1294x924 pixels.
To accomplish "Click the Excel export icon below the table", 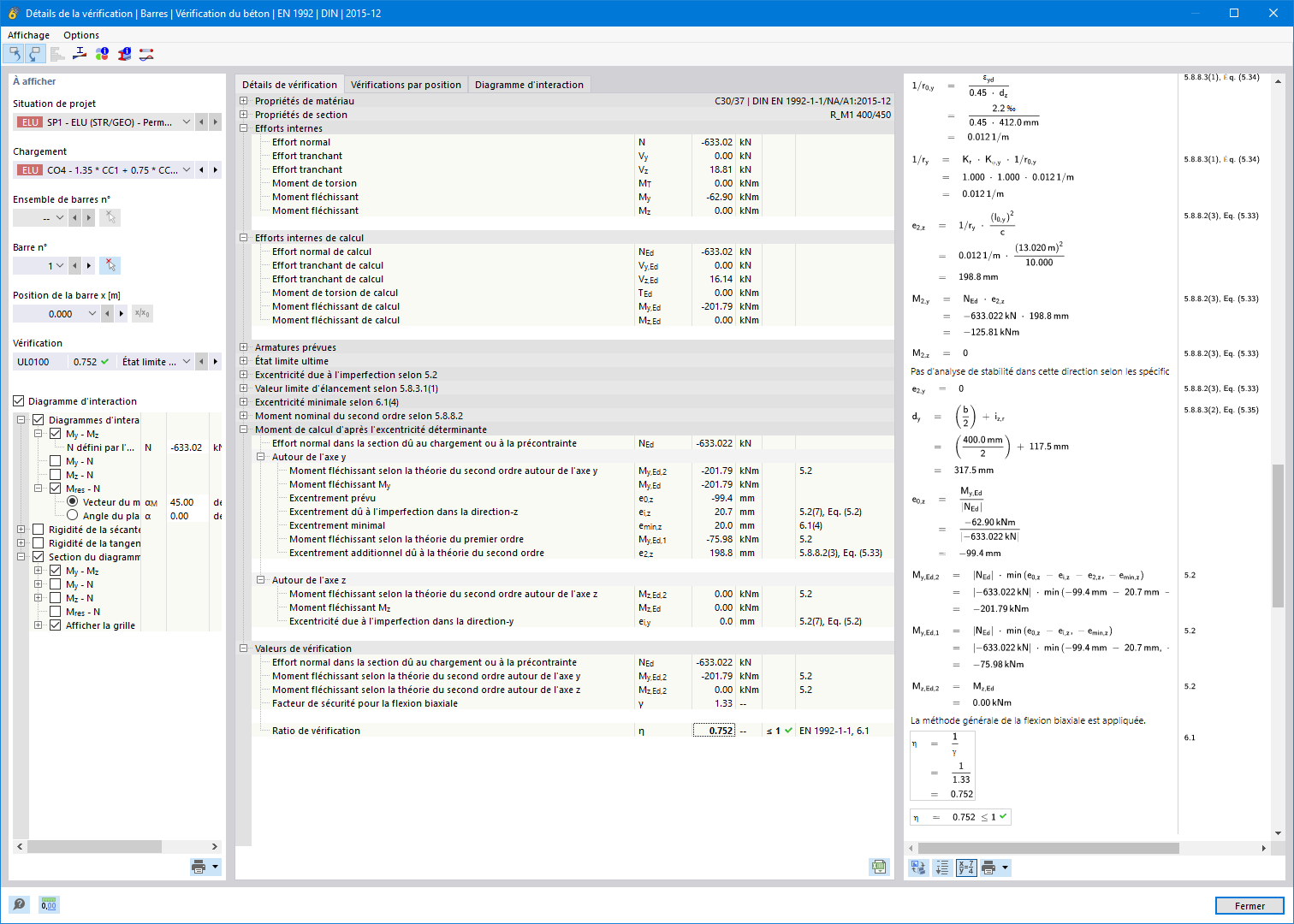I will tap(879, 867).
